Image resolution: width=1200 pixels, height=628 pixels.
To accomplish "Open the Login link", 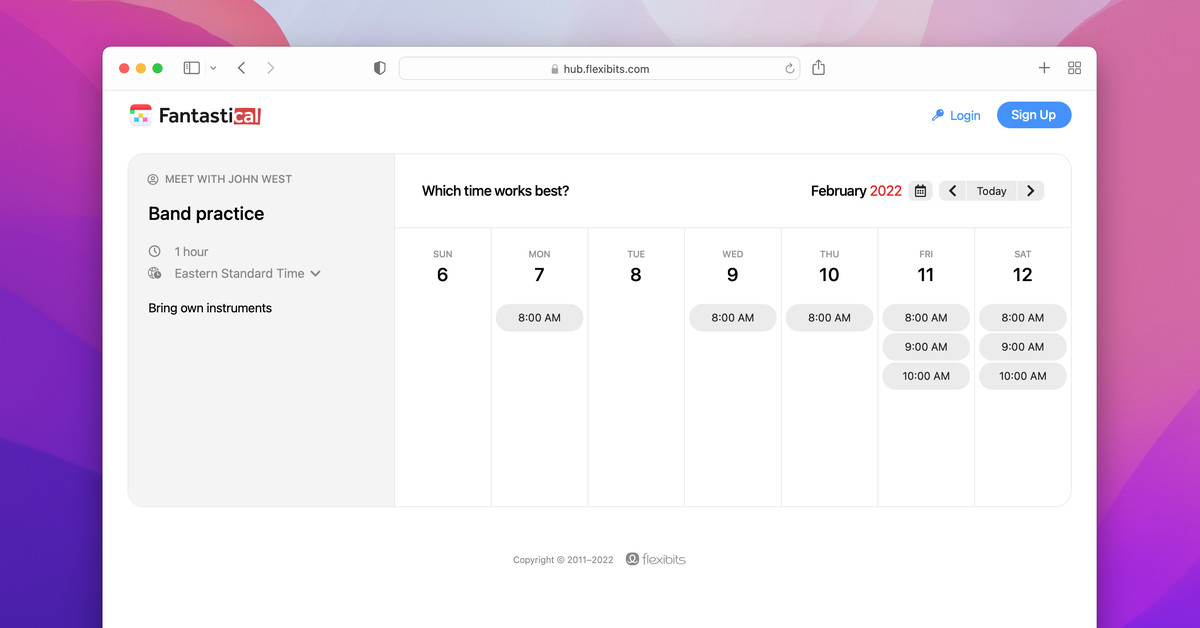I will [x=955, y=116].
